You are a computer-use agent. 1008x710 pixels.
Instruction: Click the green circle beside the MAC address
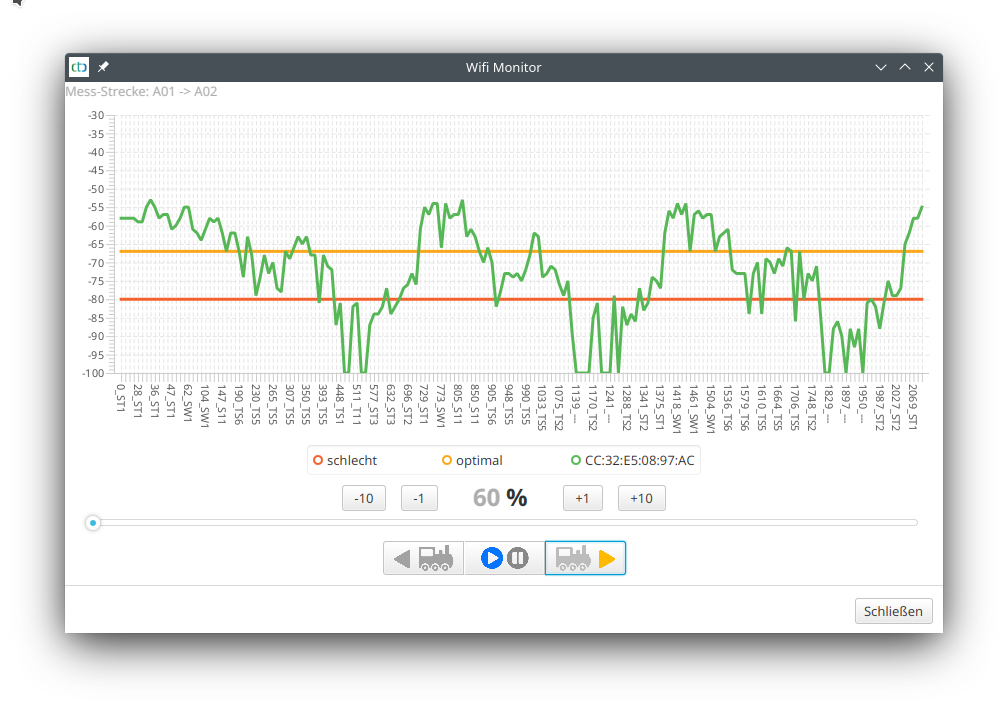pyautogui.click(x=575, y=460)
